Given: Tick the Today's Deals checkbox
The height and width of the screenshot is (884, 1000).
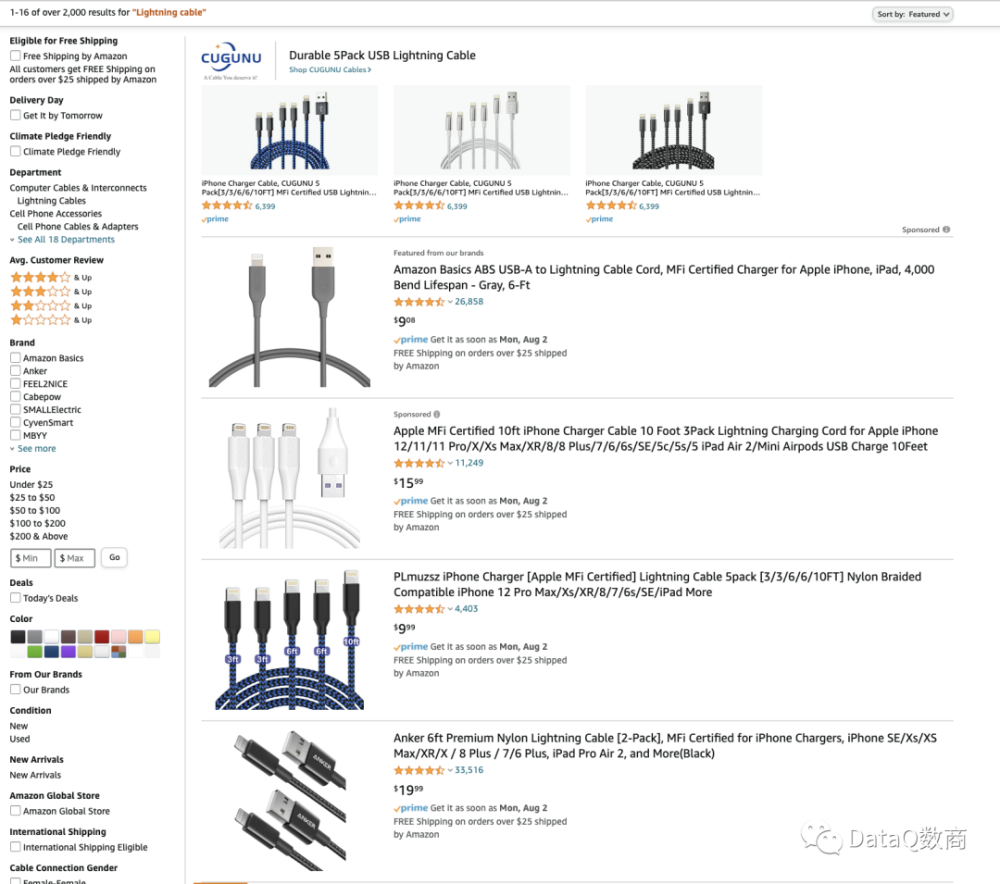Looking at the screenshot, I should [x=15, y=598].
